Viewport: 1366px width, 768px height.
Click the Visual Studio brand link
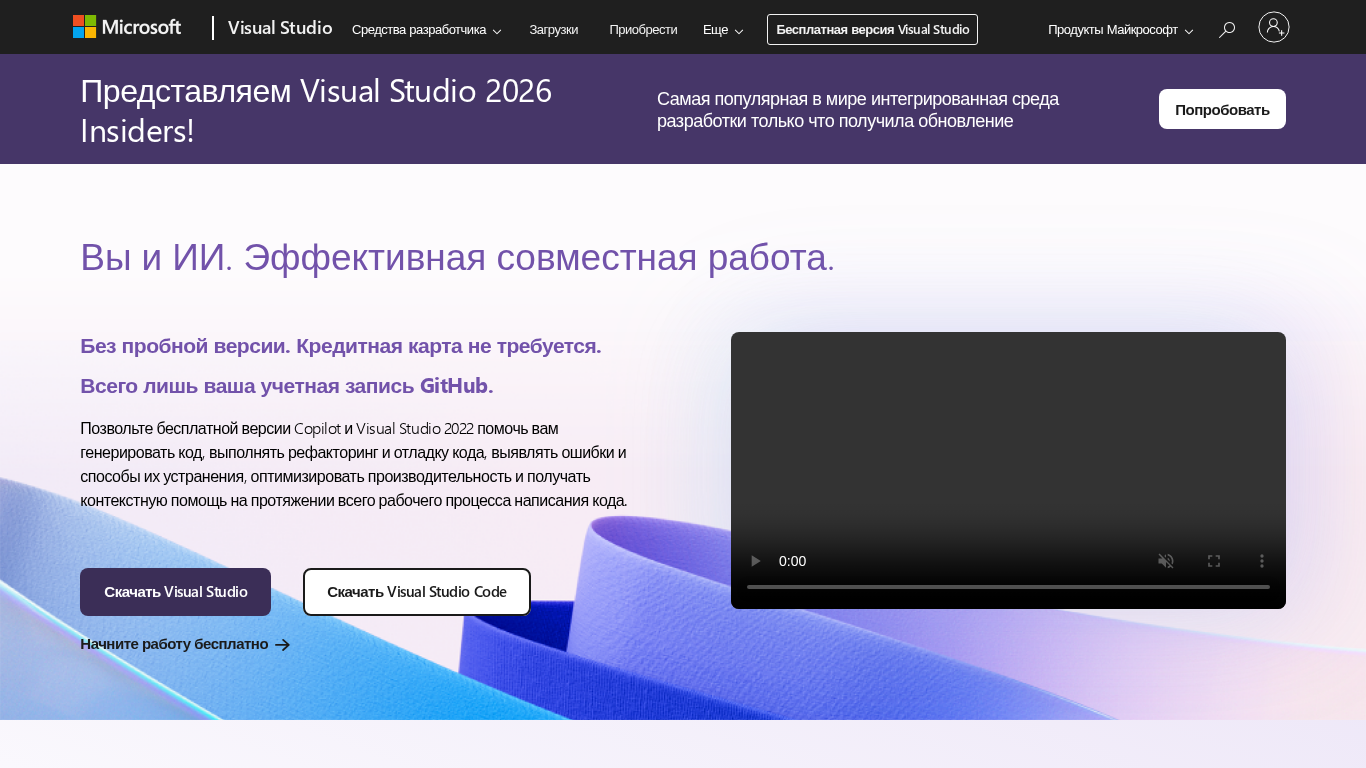(x=280, y=28)
